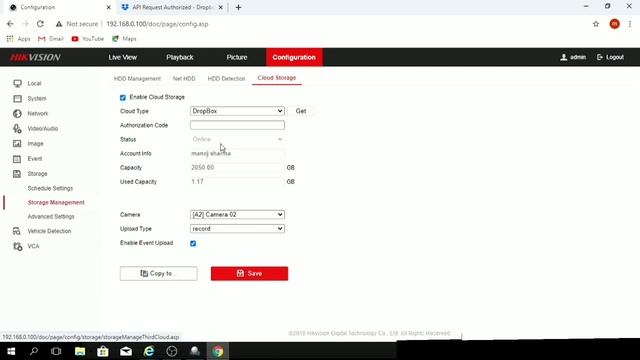This screenshot has height=360, width=640.
Task: Click the Hikvision logo
Action: (36, 57)
